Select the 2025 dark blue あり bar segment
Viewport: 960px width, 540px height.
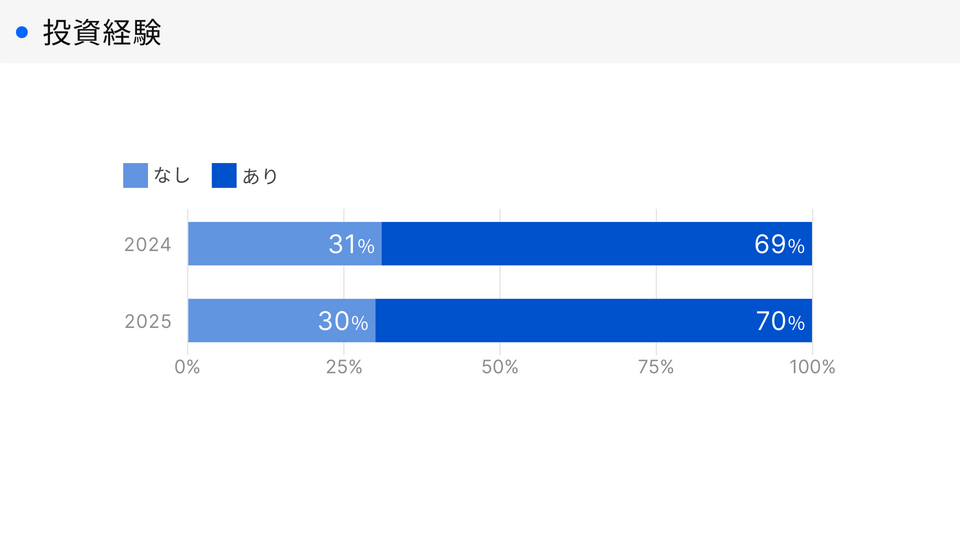560,321
